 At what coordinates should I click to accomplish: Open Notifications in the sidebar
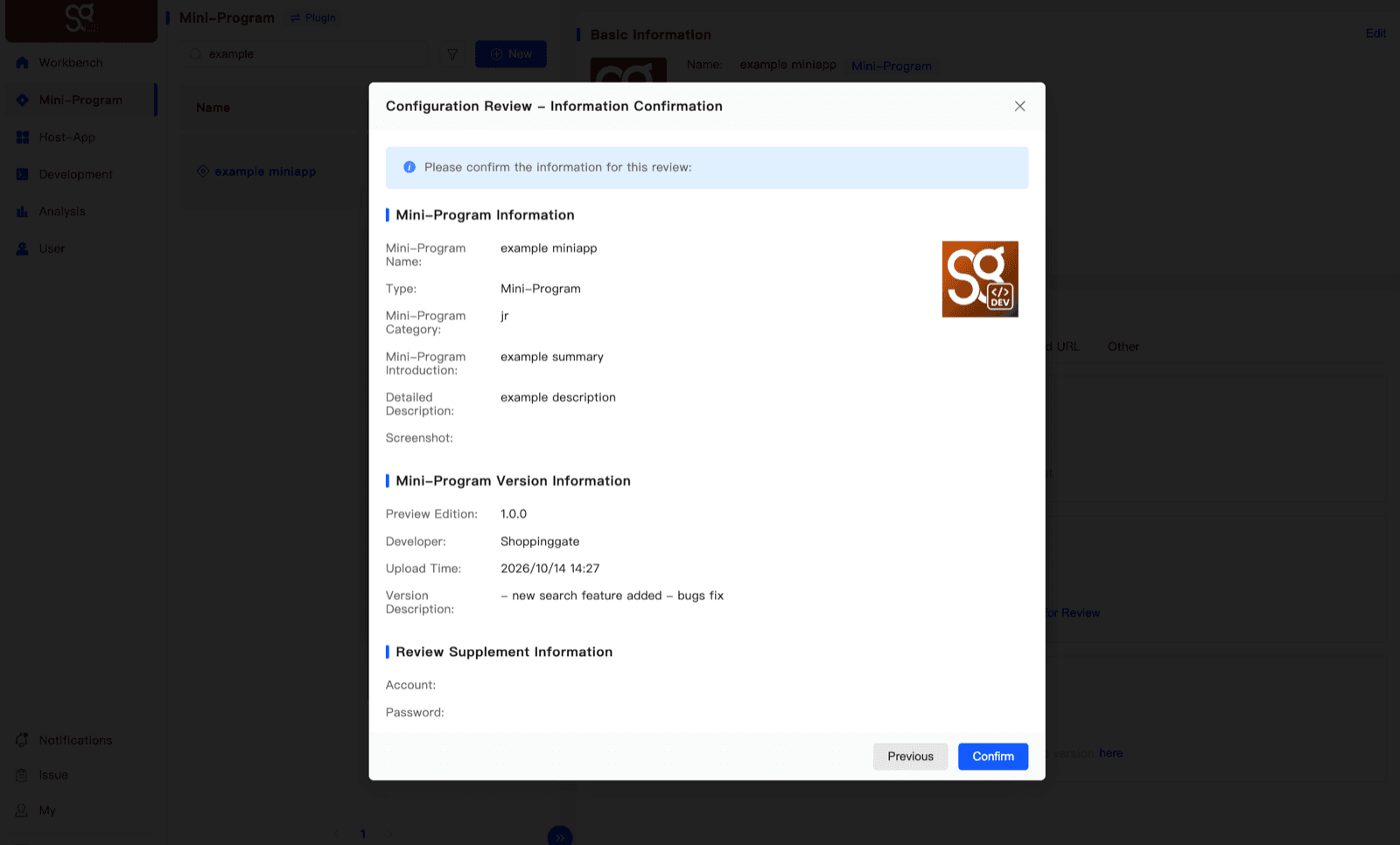click(75, 740)
